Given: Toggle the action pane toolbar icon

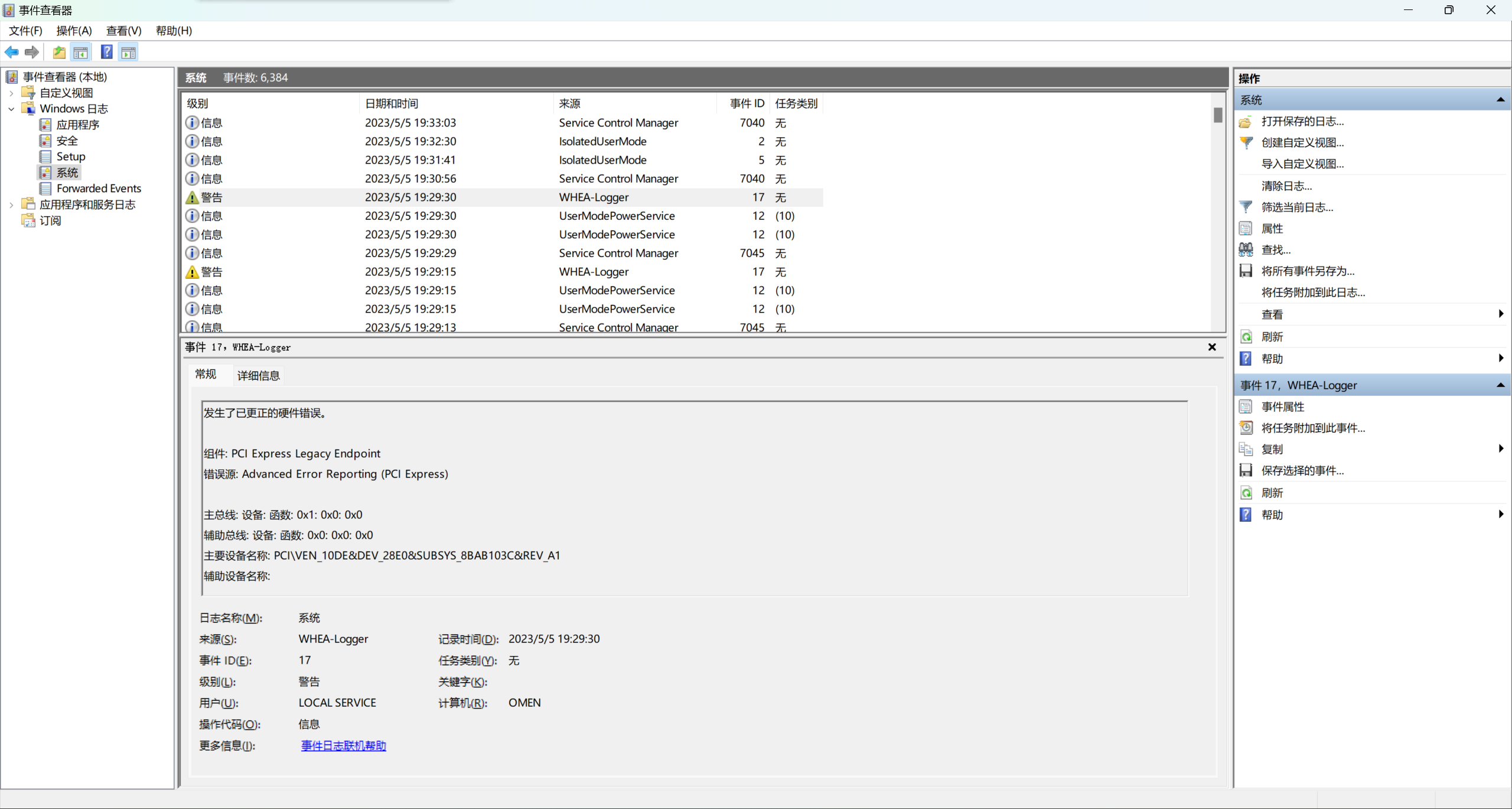Looking at the screenshot, I should (129, 53).
